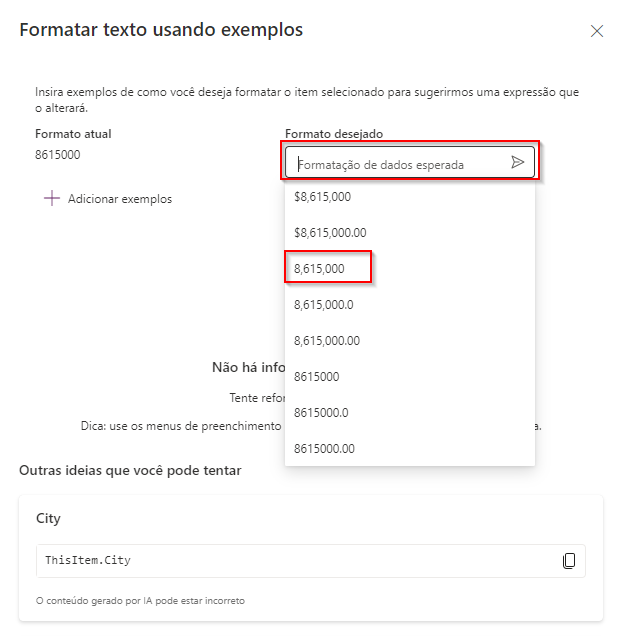Click the Outras ideias que você pode tentar heading

tap(130, 470)
